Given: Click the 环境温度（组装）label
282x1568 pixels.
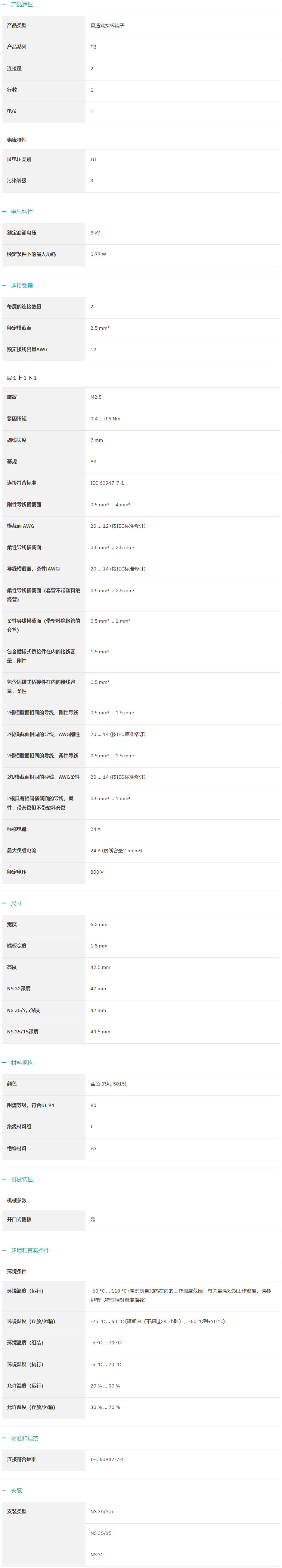Looking at the screenshot, I should (x=26, y=1343).
